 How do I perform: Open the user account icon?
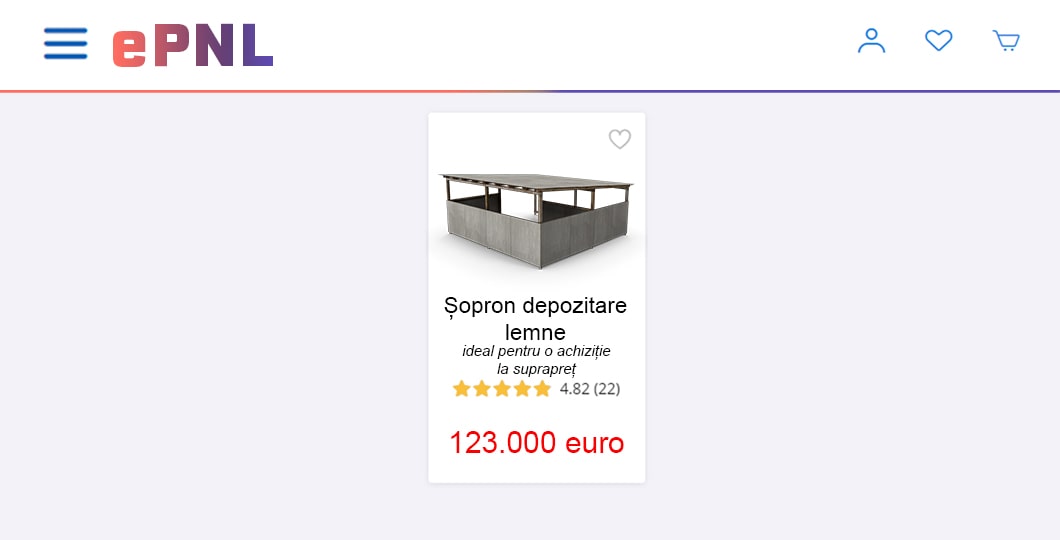pyautogui.click(x=871, y=41)
